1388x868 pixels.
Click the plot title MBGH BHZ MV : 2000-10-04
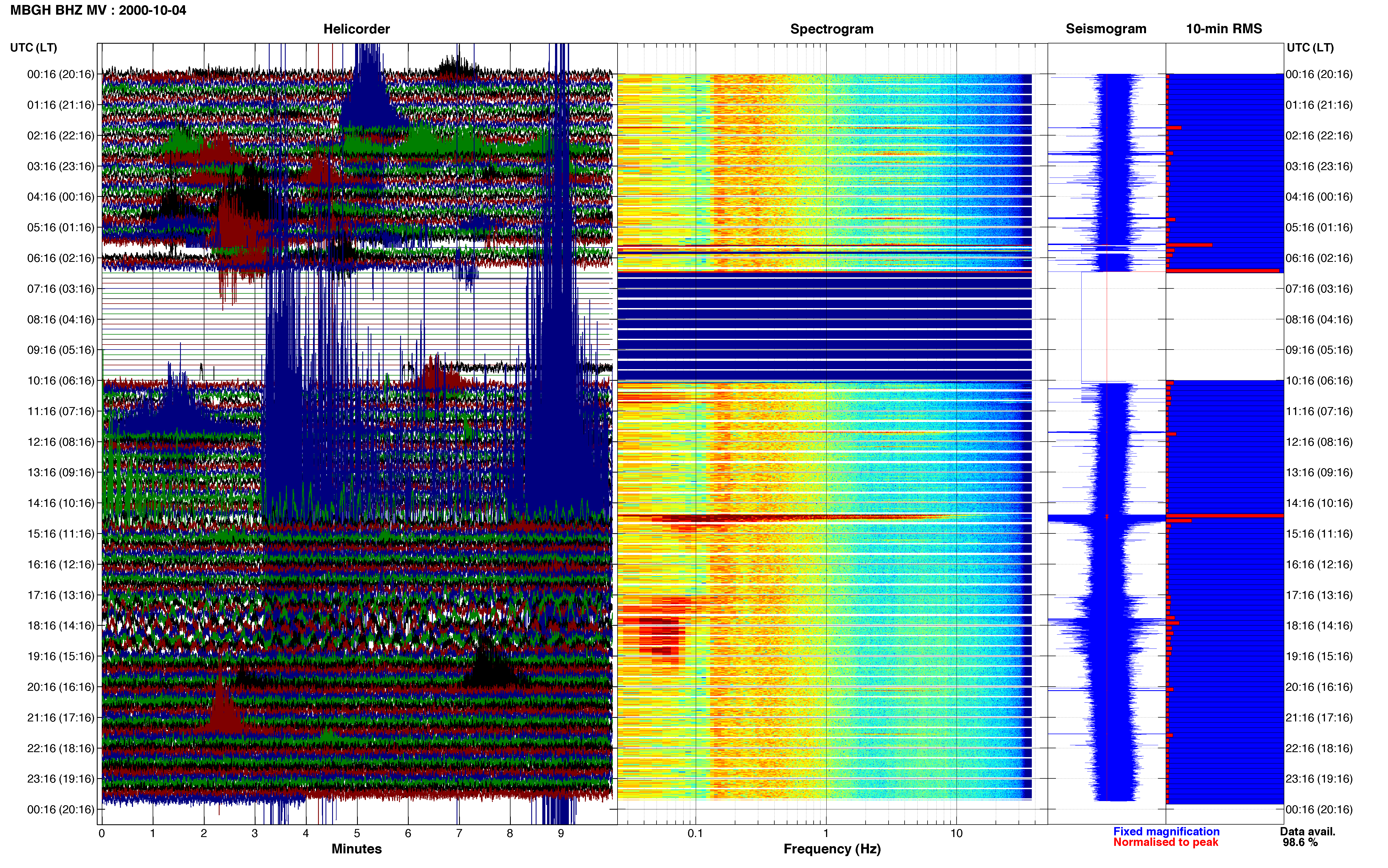[x=98, y=10]
